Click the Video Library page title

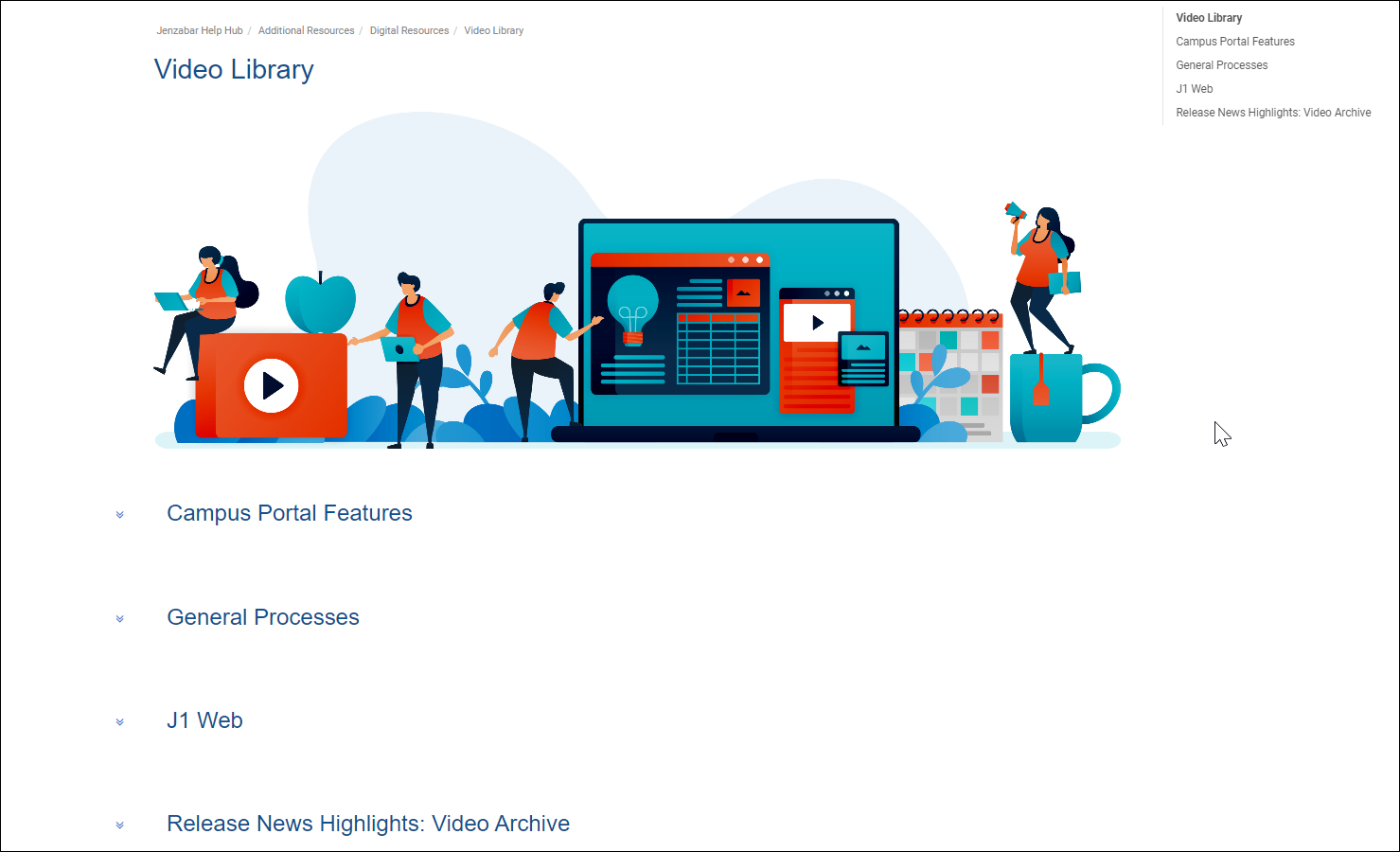(234, 69)
